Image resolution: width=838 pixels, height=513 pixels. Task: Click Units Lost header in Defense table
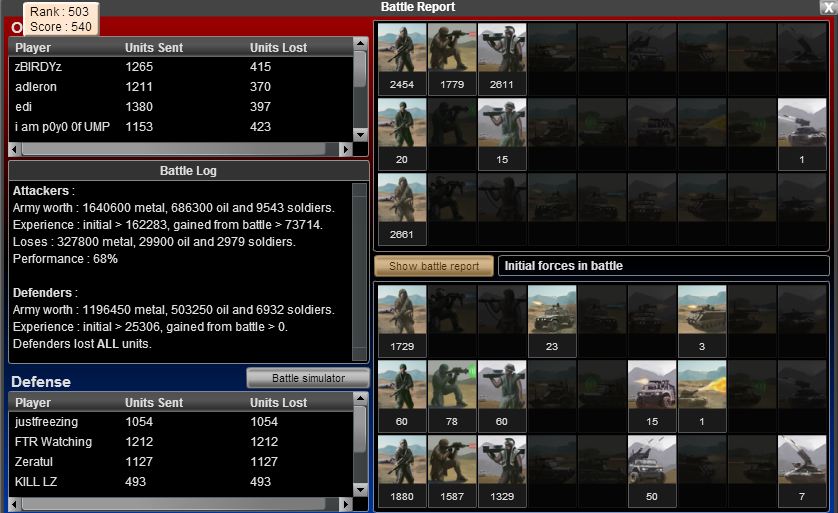(x=278, y=402)
